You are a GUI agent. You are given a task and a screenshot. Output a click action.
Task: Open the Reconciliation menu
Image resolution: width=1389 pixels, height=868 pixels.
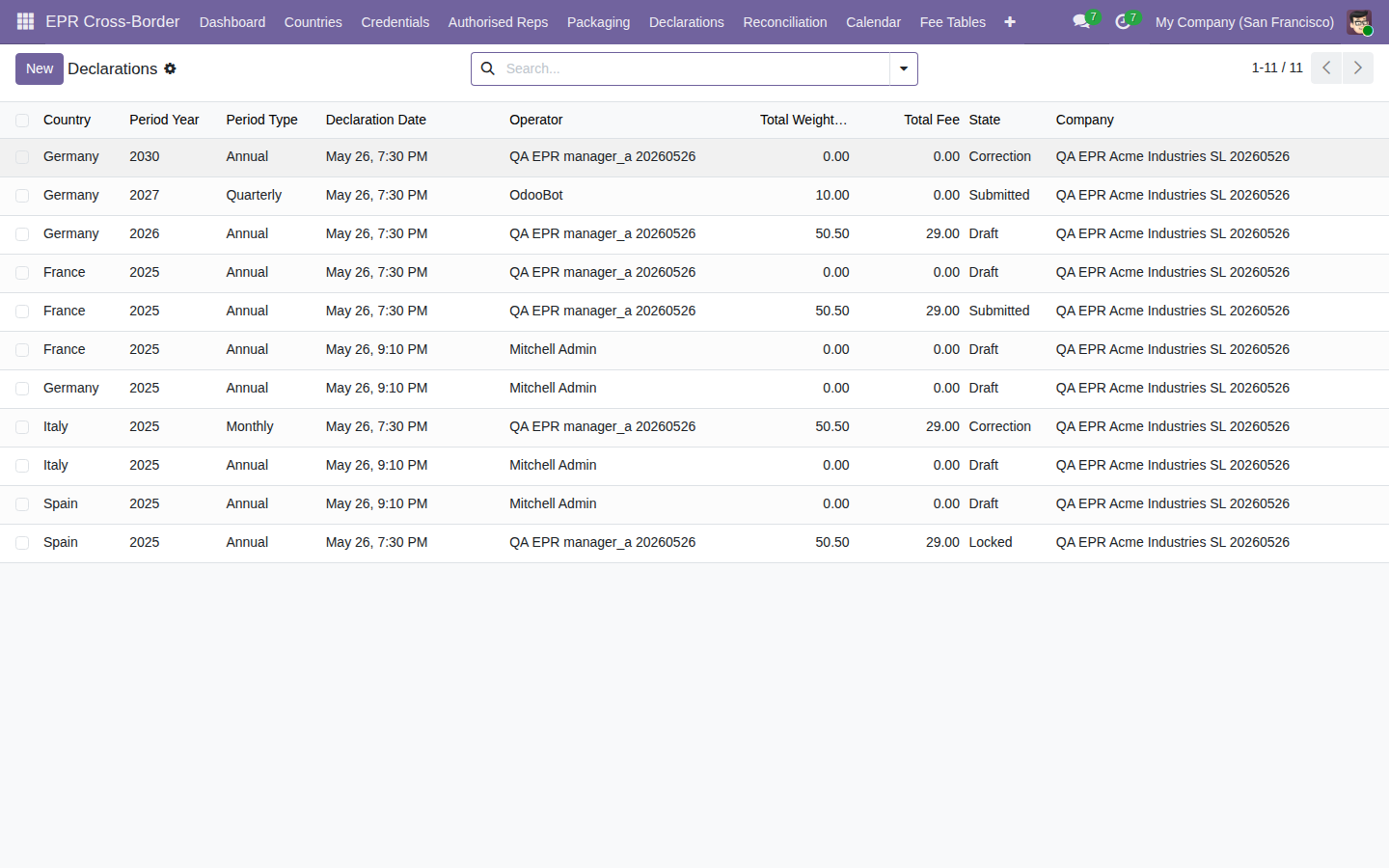785,22
